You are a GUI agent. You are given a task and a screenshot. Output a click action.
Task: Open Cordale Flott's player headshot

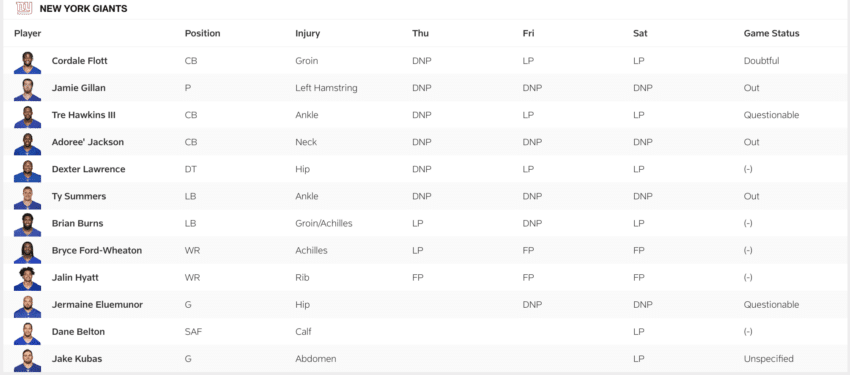point(28,61)
